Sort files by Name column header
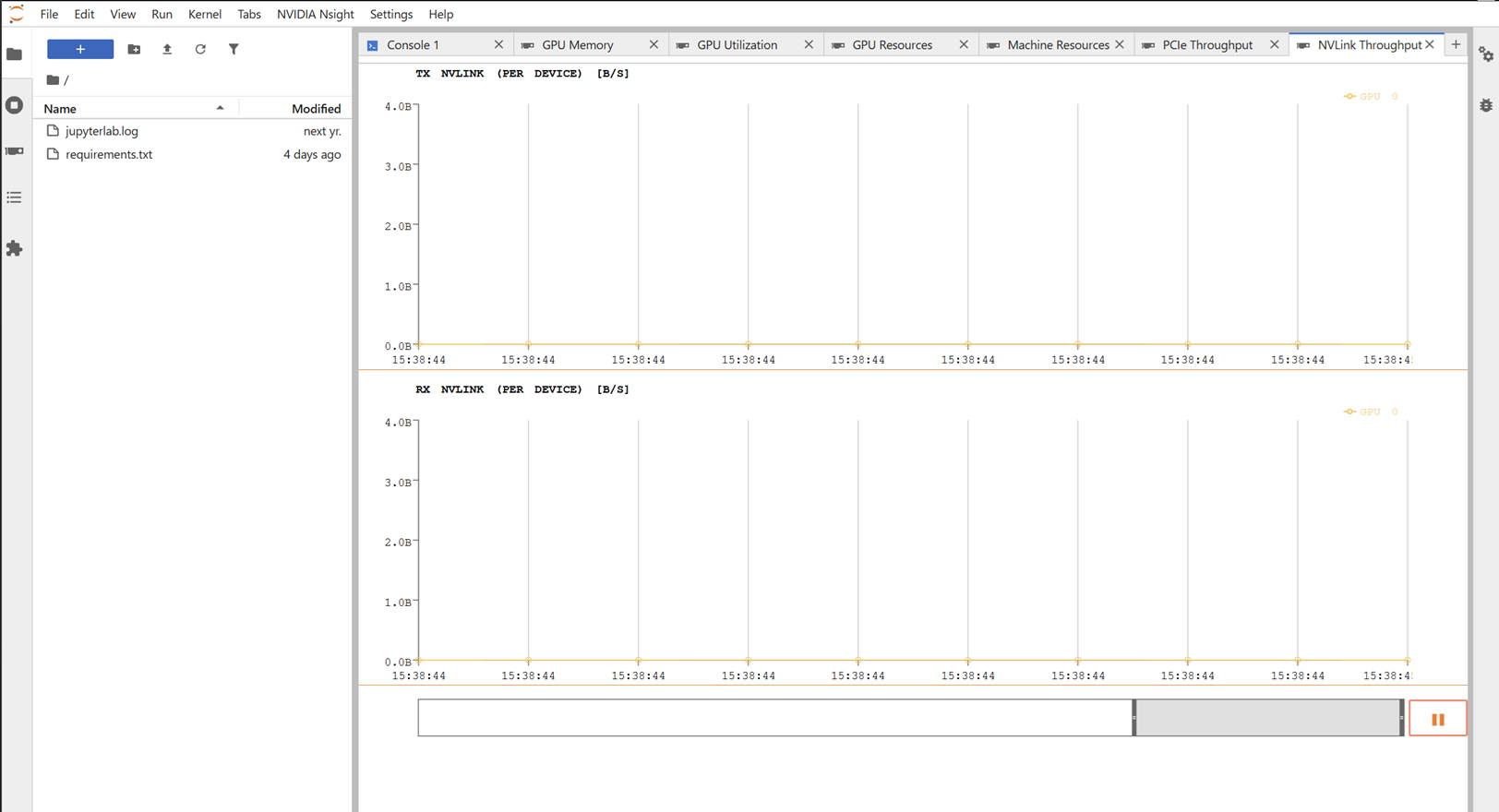The height and width of the screenshot is (812, 1499). (x=136, y=109)
